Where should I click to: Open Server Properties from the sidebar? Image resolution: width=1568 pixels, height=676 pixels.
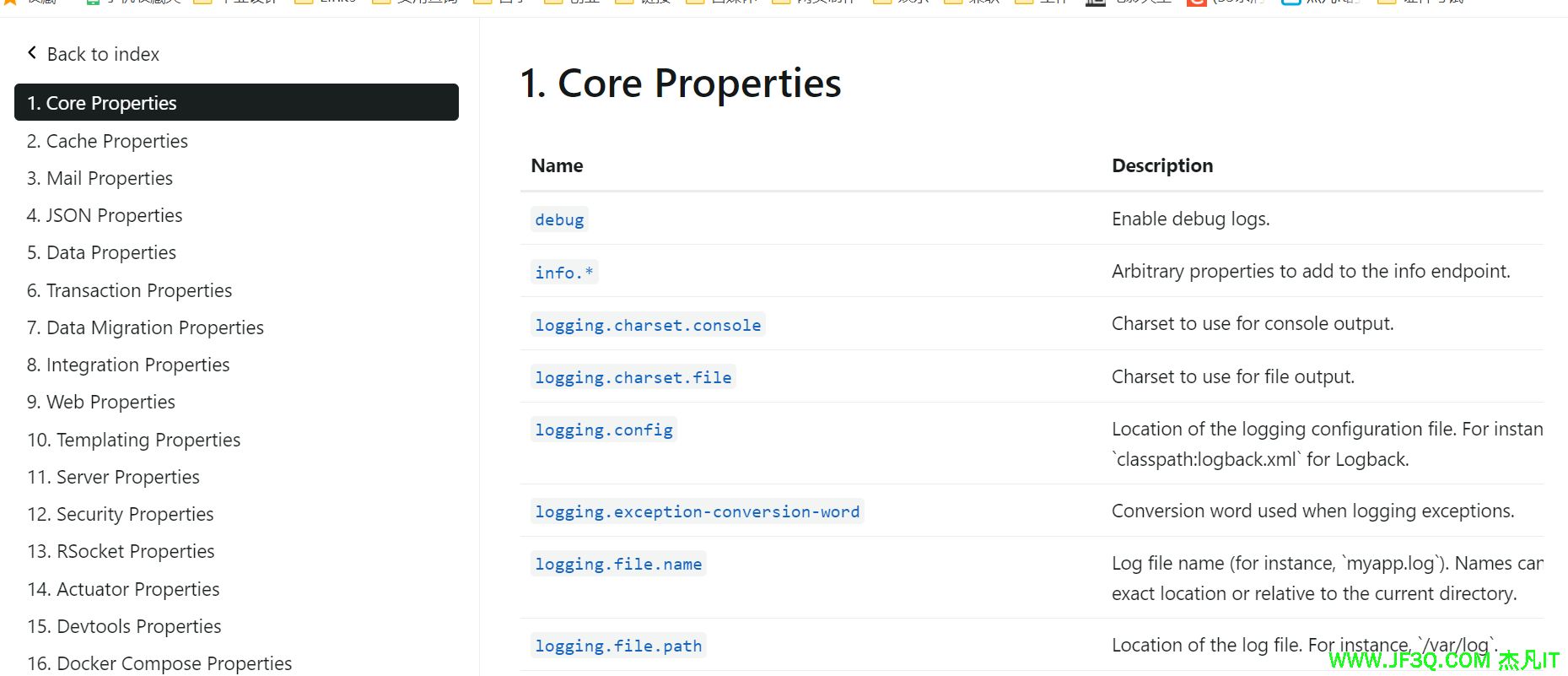click(113, 477)
